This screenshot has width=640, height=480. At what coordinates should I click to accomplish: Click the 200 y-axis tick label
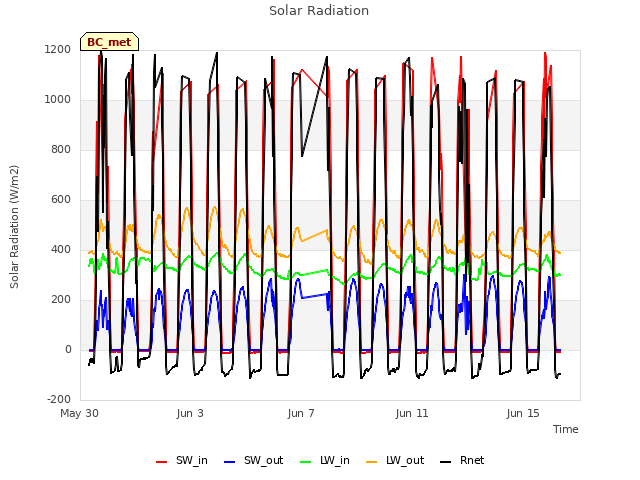61,300
